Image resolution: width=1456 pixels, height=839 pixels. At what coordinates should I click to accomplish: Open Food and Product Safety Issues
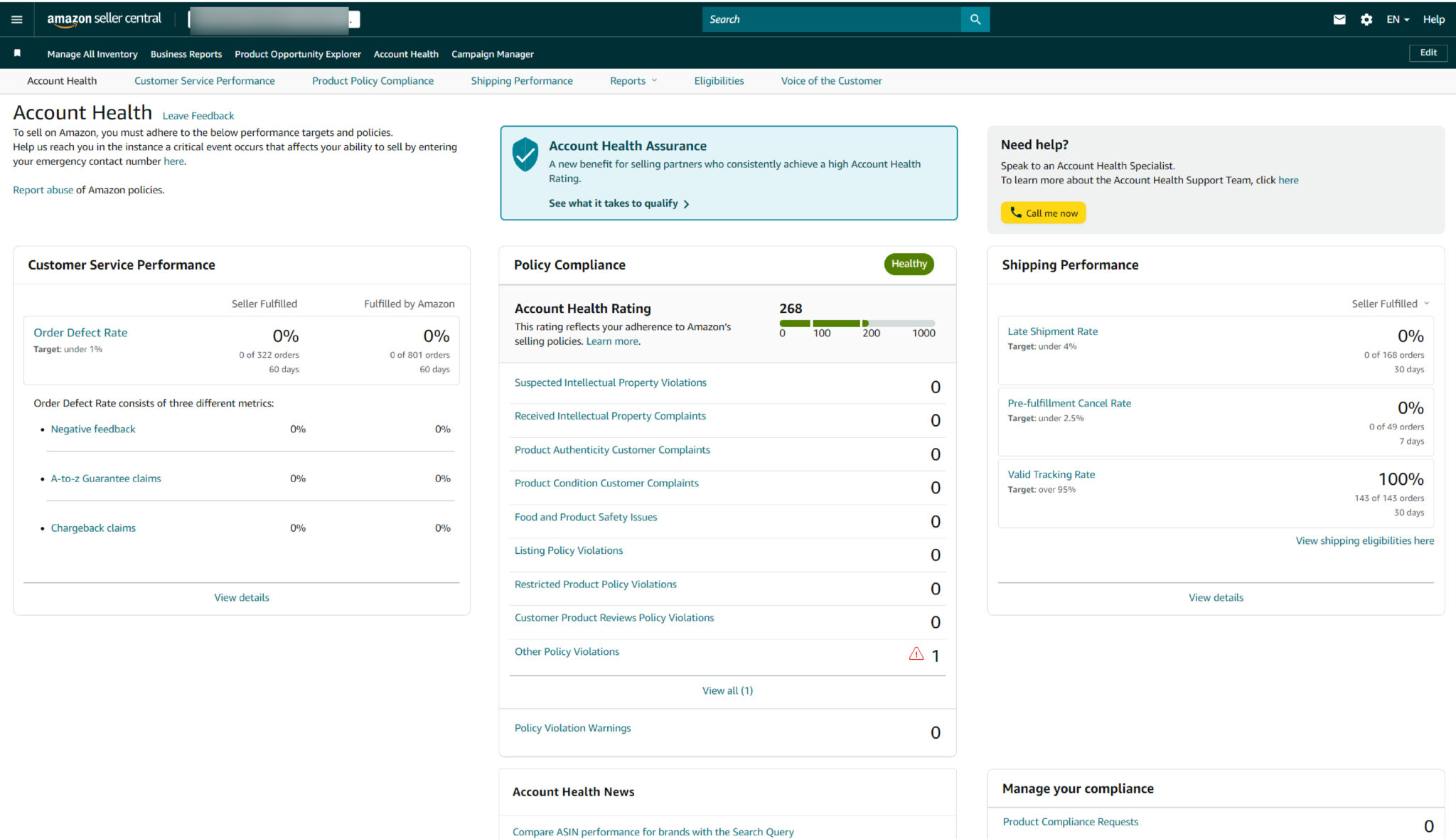[586, 518]
